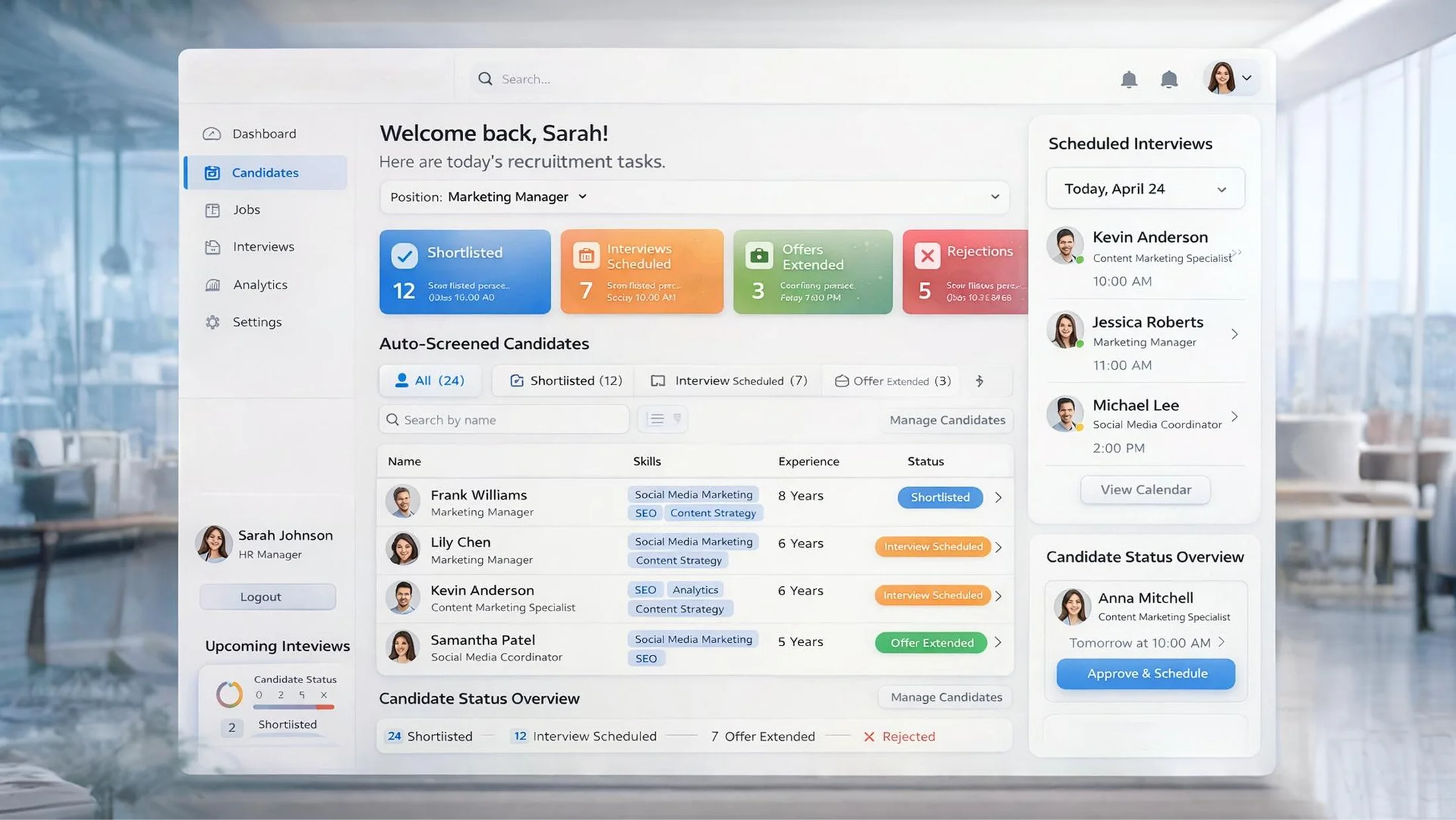The image size is (1456, 820).
Task: Open Analytics from the sidebar icon
Action: coord(212,285)
